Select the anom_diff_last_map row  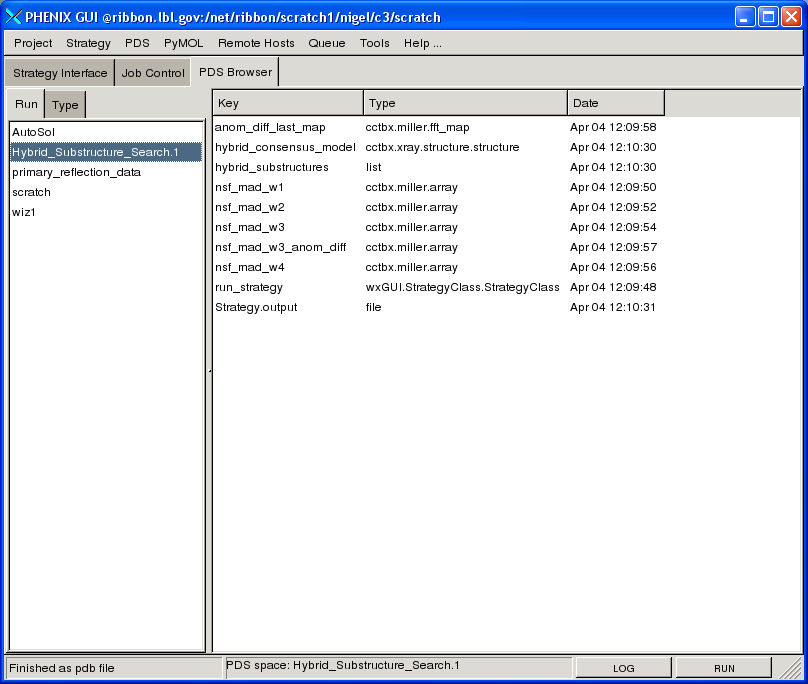coord(270,127)
